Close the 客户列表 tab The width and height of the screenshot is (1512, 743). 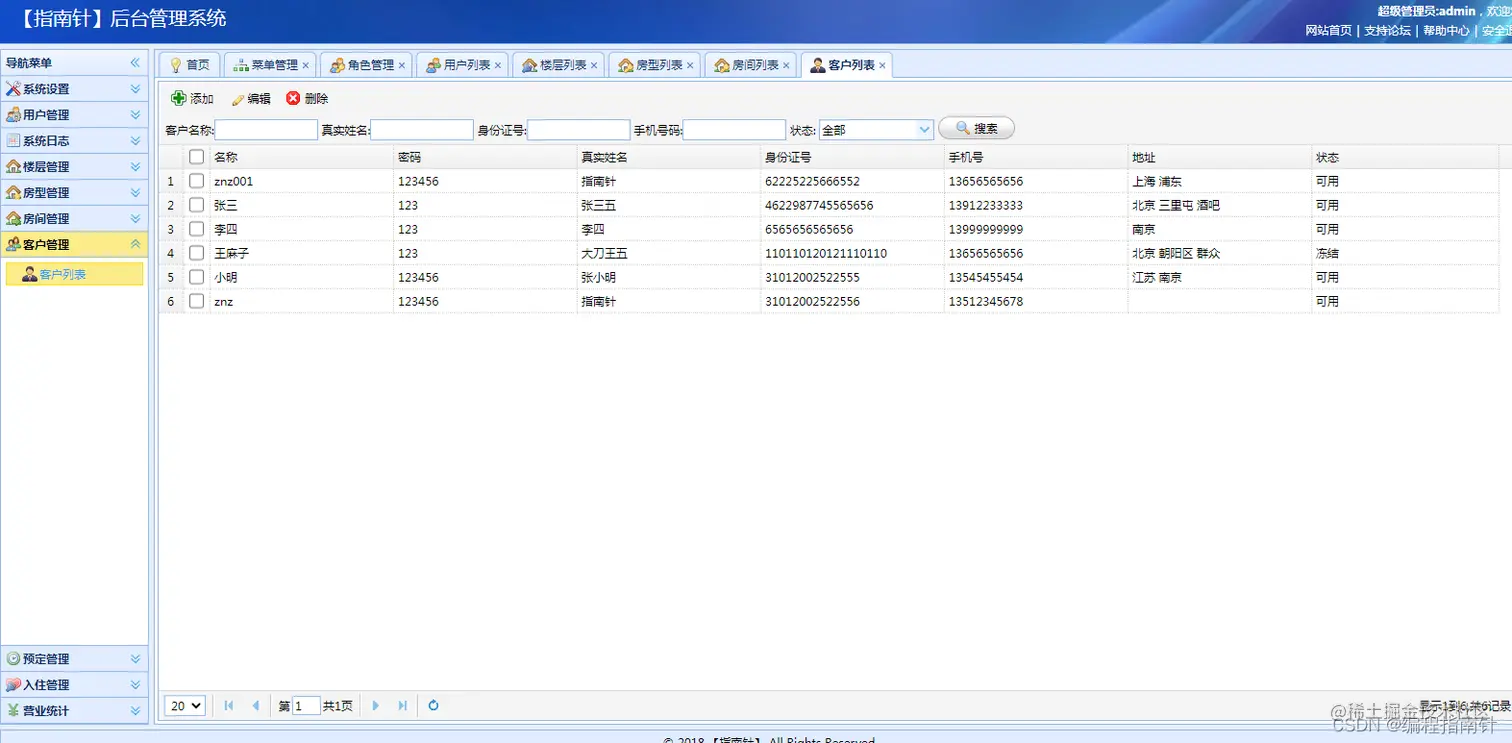882,66
